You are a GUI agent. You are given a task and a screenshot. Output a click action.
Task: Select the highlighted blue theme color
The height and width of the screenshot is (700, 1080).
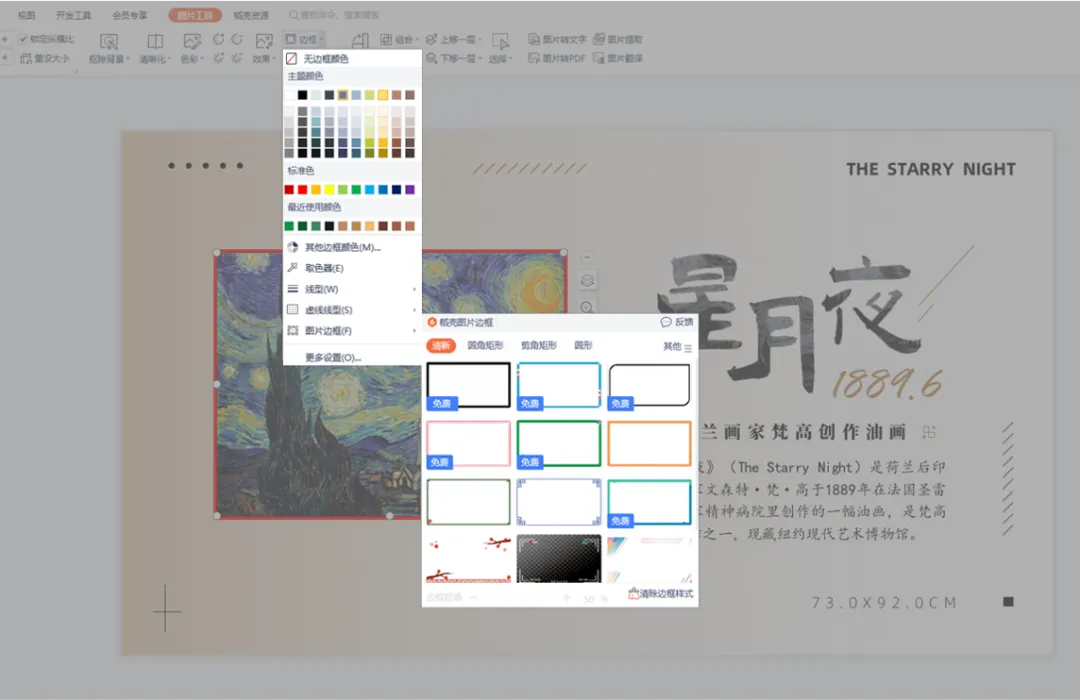coord(342,95)
